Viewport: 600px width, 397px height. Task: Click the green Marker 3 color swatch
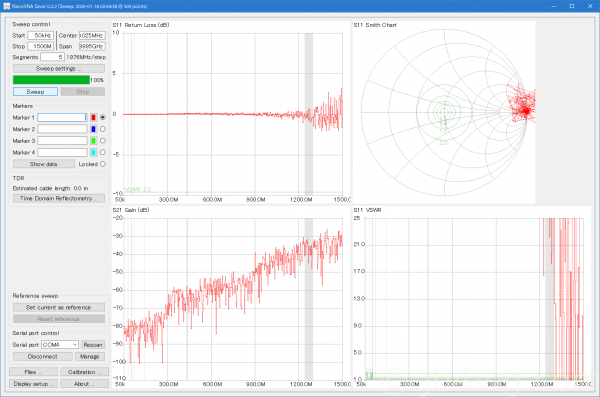(93, 141)
